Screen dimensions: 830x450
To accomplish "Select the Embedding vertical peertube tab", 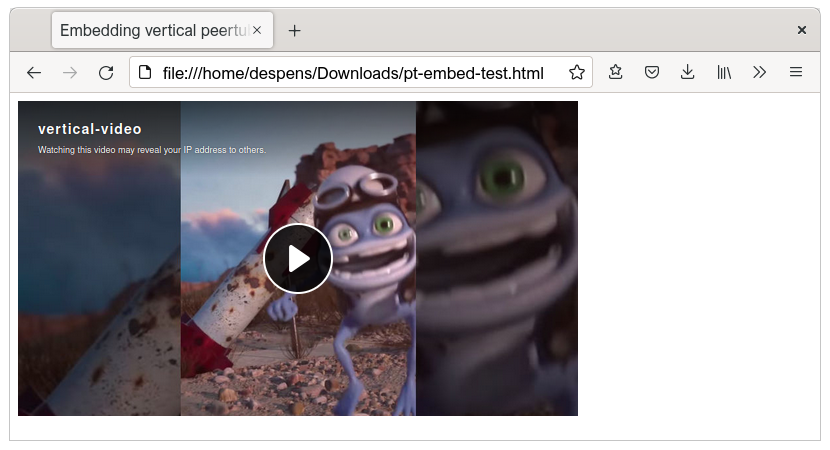I will 163,30.
